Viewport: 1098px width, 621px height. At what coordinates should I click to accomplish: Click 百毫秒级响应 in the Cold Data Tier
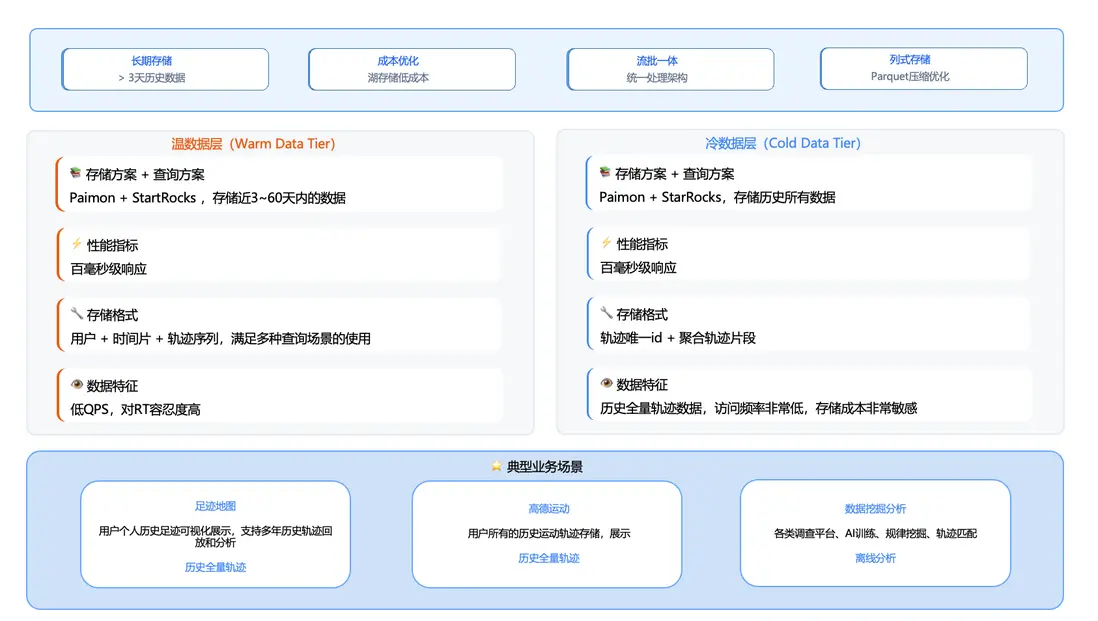(x=639, y=267)
